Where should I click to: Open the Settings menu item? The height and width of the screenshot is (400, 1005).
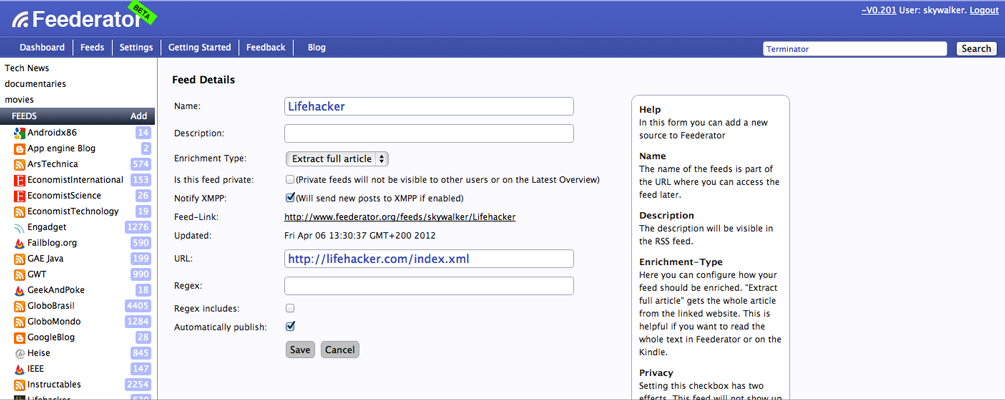137,47
